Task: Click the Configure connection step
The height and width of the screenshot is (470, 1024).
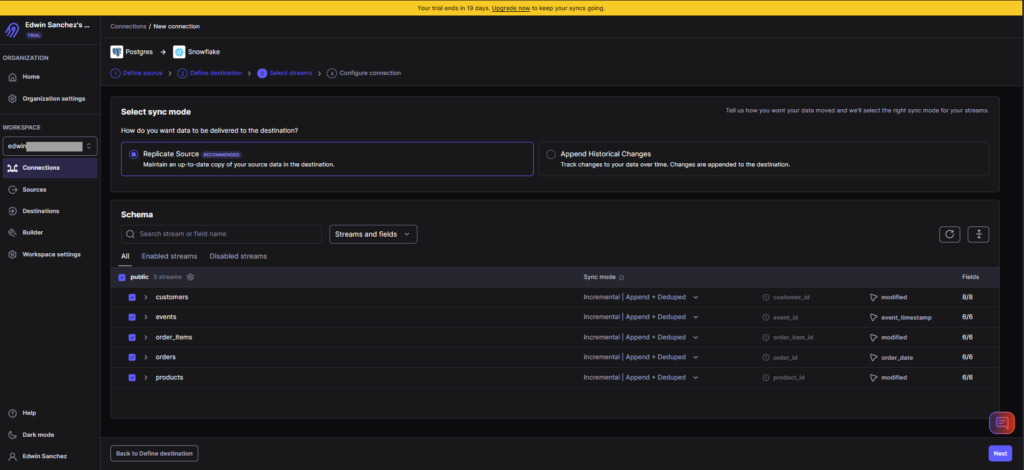Action: tap(364, 73)
